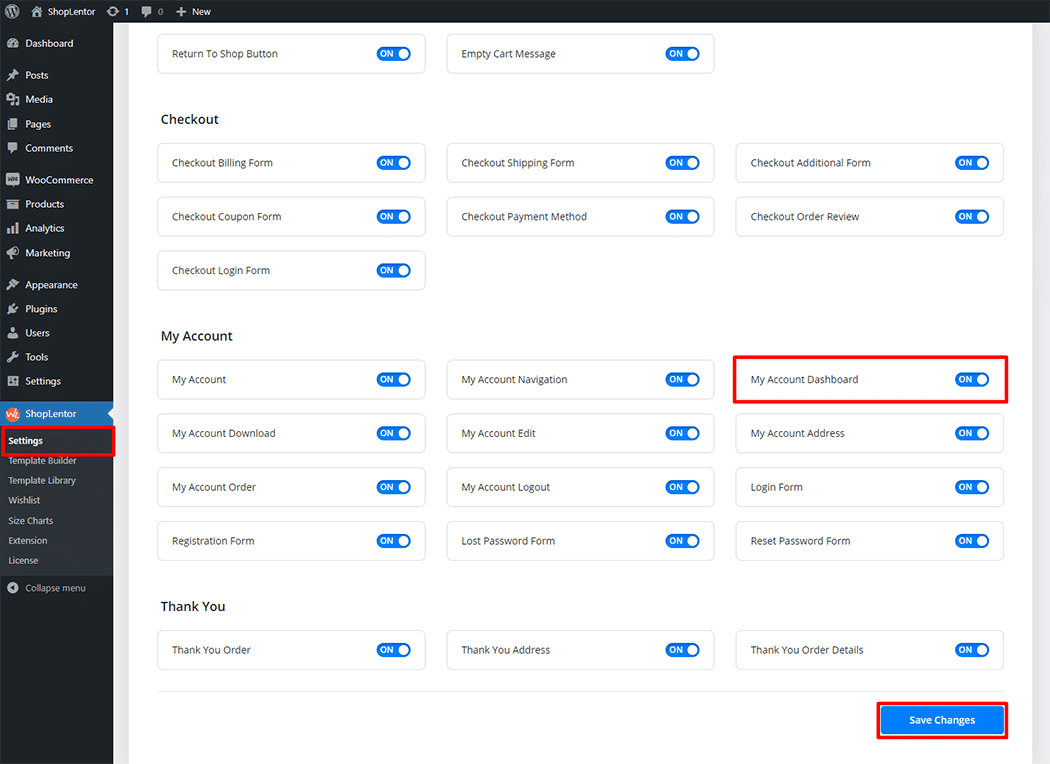
Task: Click the WordPress logo icon
Action: (x=13, y=11)
